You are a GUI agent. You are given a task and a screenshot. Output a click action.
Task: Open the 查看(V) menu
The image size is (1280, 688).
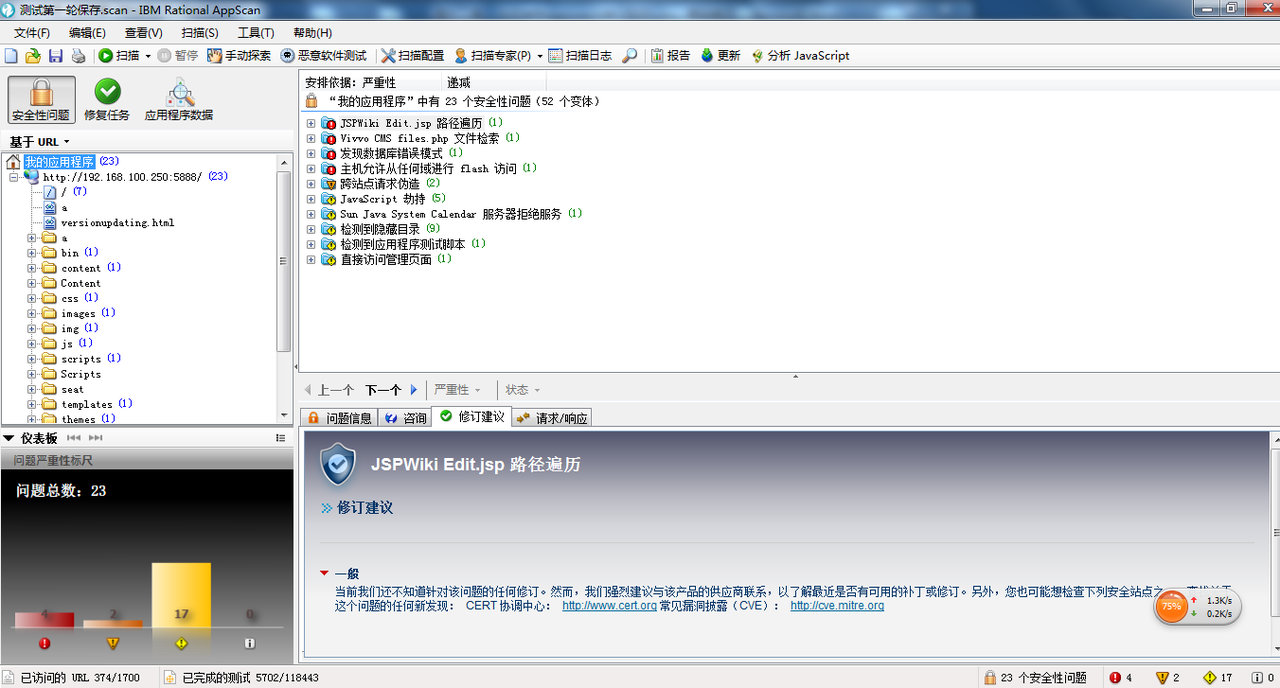pyautogui.click(x=144, y=33)
